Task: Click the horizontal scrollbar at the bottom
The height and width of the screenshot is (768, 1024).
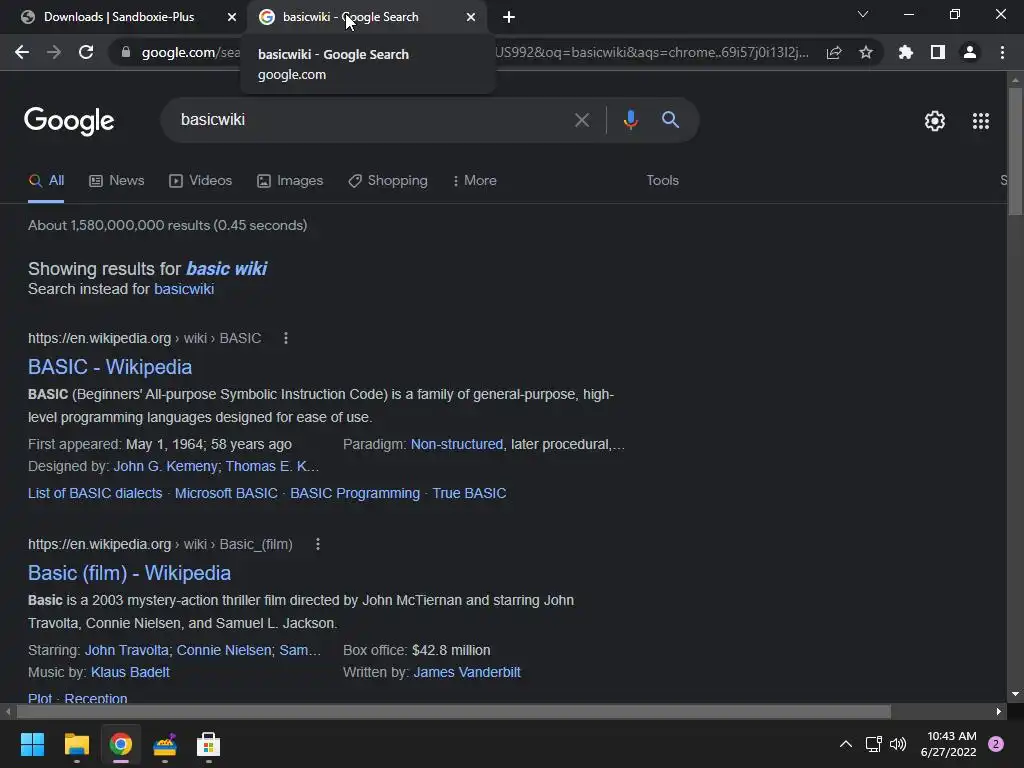Action: coord(454,711)
